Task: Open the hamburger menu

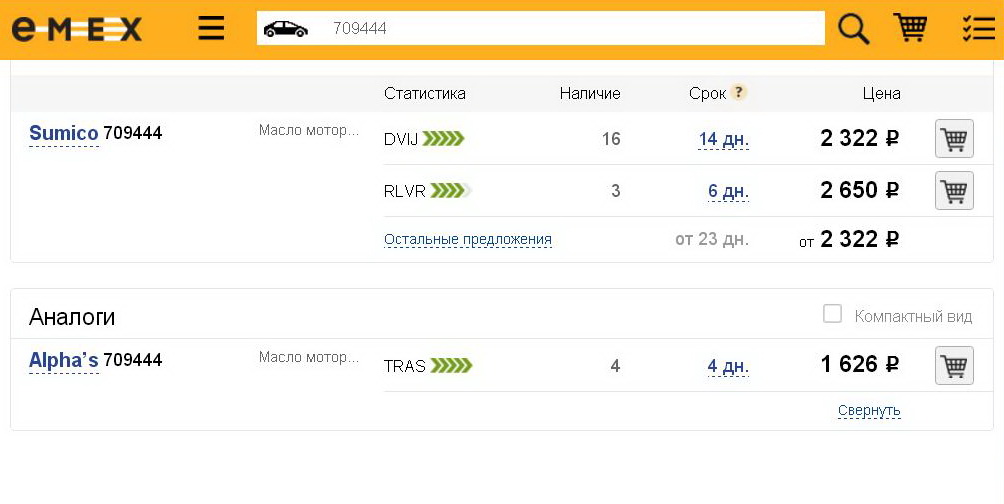Action: [211, 28]
